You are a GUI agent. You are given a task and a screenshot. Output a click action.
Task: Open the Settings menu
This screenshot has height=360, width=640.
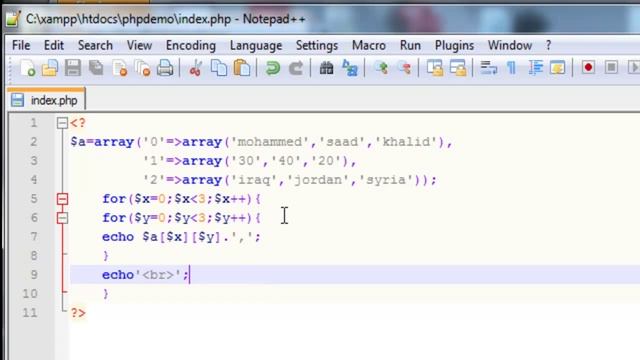tap(317, 45)
